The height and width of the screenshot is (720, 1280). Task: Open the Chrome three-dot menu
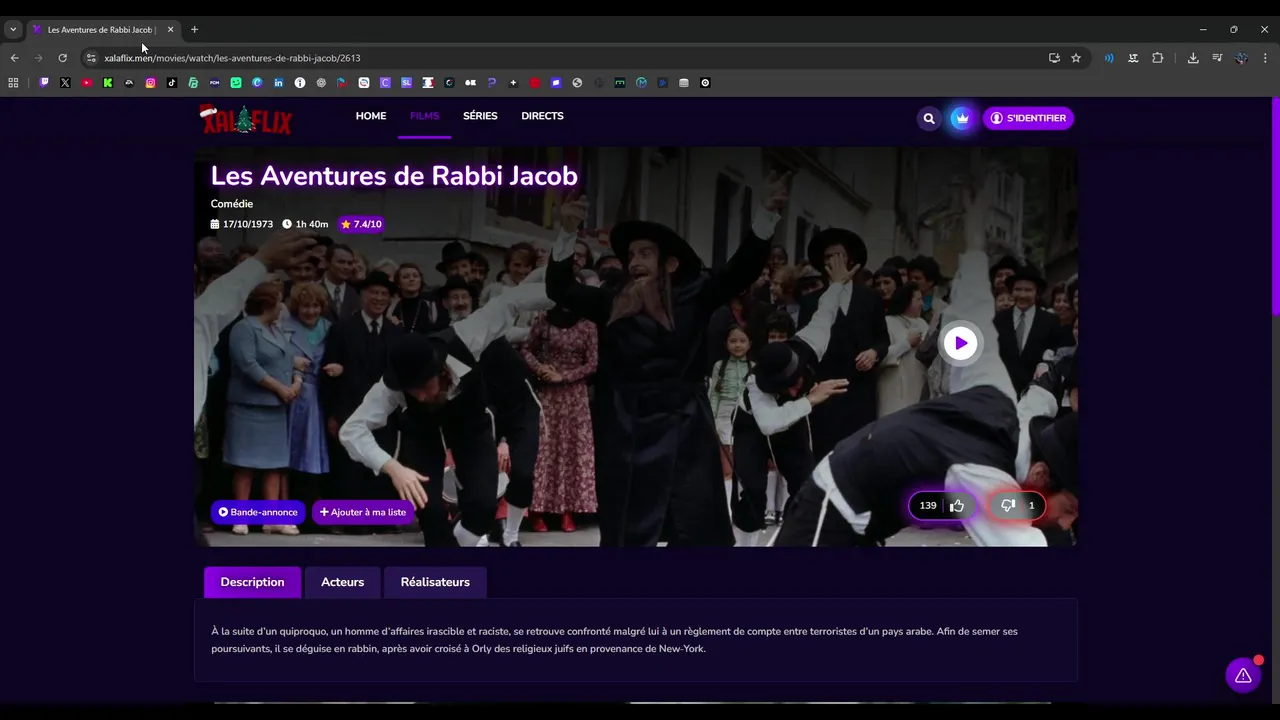coord(1264,58)
